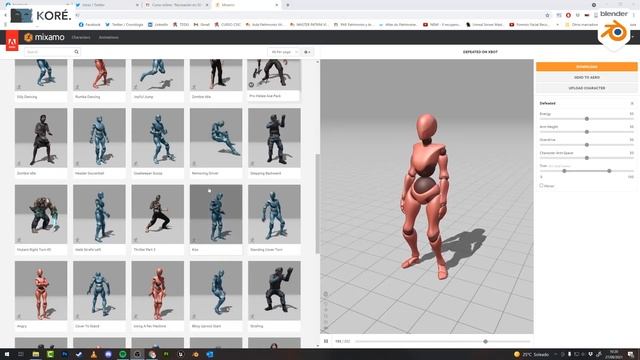
Task: Open the notification center icon
Action: [631, 354]
